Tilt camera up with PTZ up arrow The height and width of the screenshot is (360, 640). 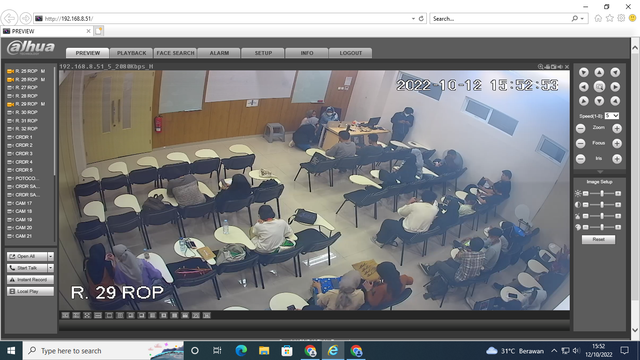[599, 72]
